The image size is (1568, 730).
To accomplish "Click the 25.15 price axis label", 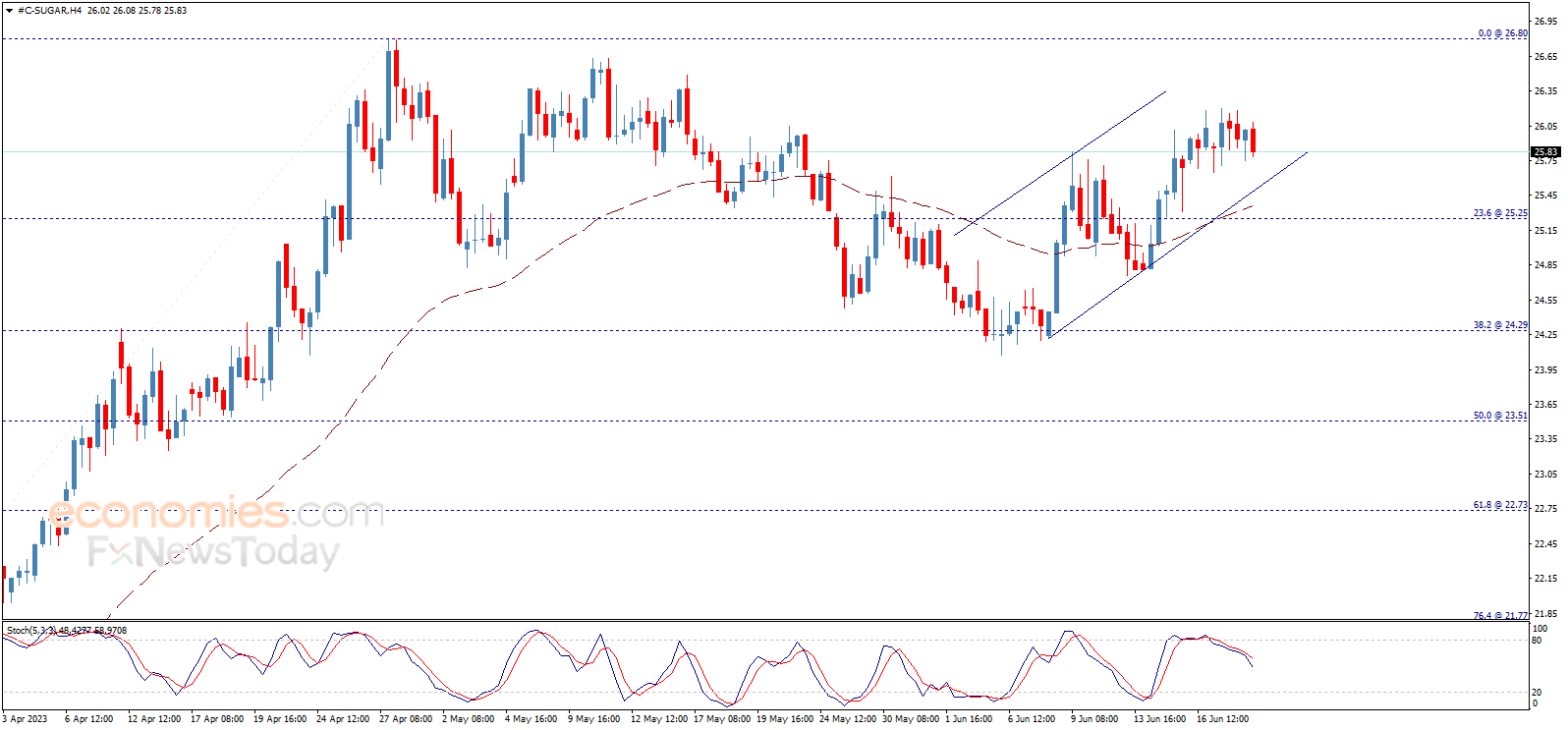I will click(1546, 230).
